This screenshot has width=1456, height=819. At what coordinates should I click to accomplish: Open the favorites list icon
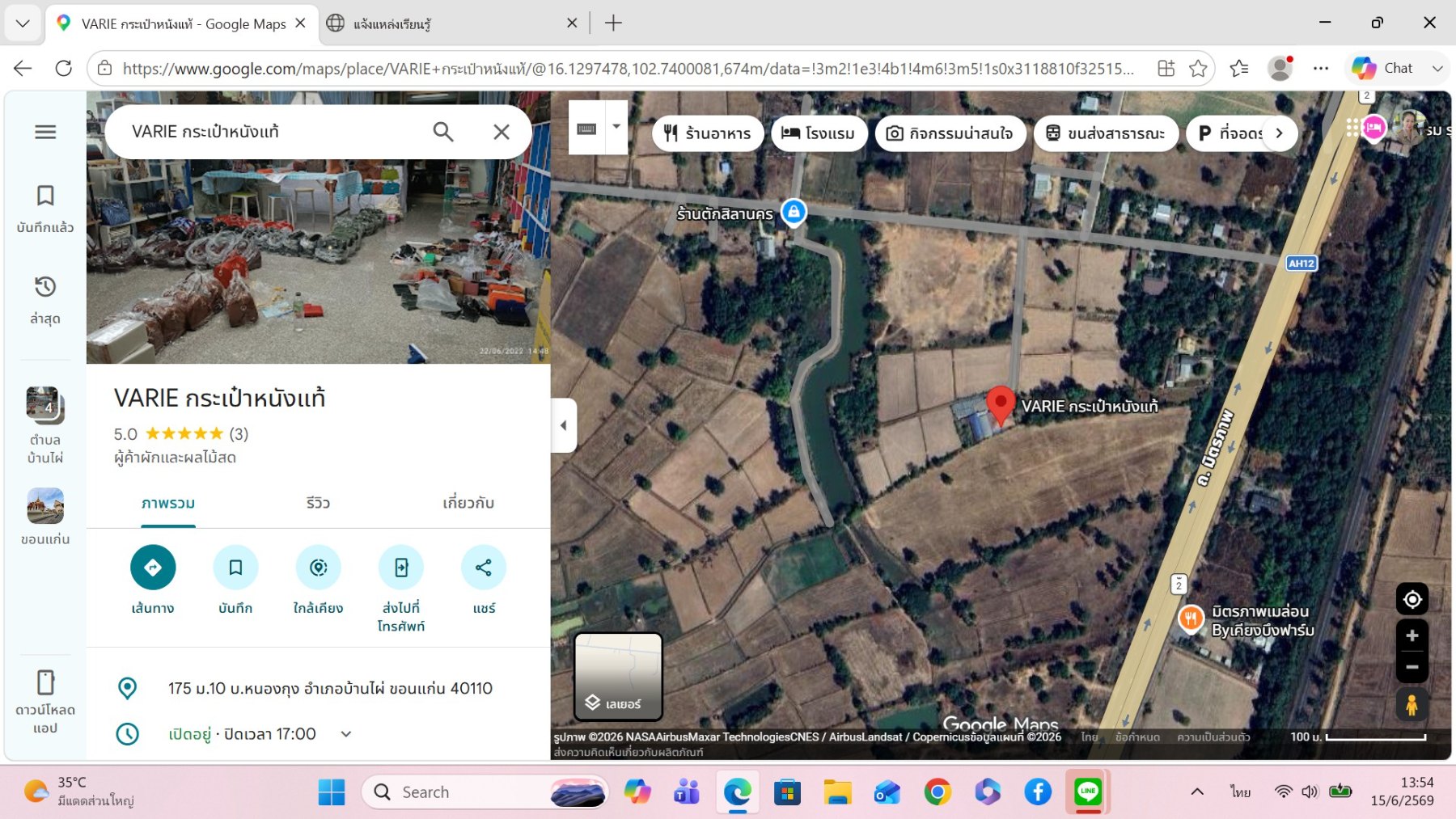coord(1238,69)
